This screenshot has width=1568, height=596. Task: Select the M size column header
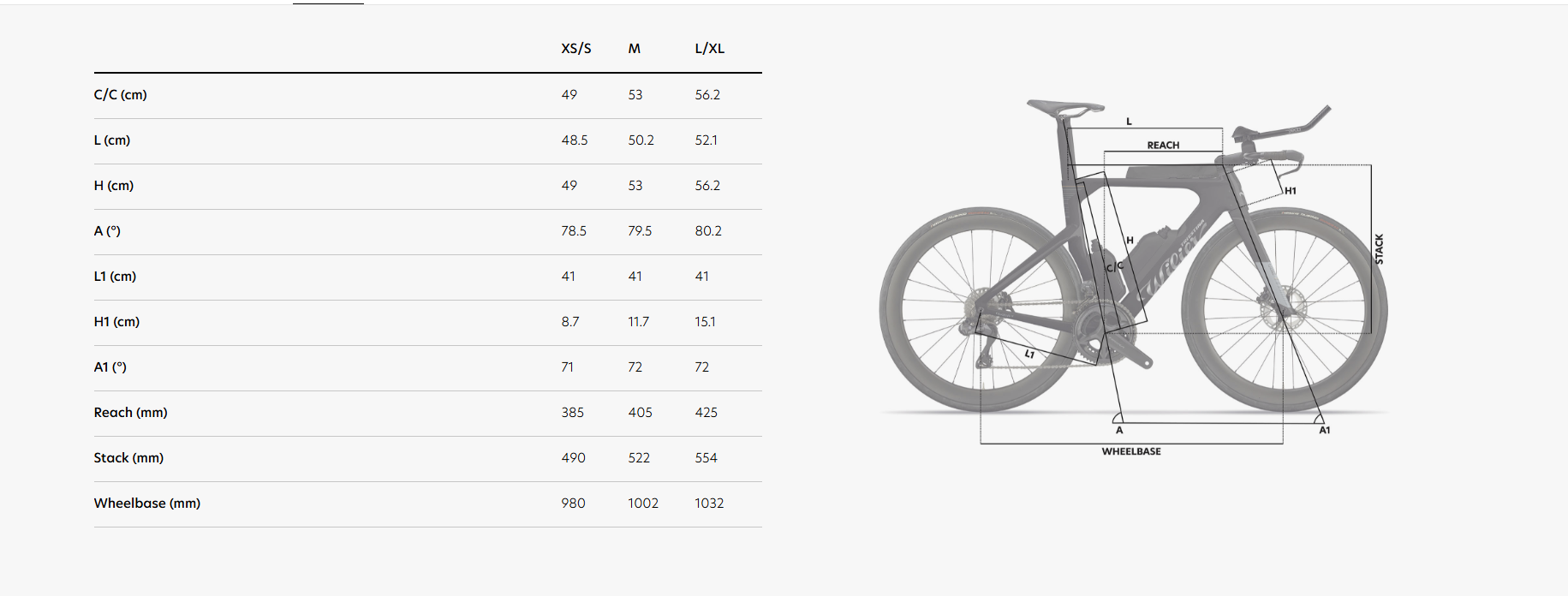[x=635, y=49]
